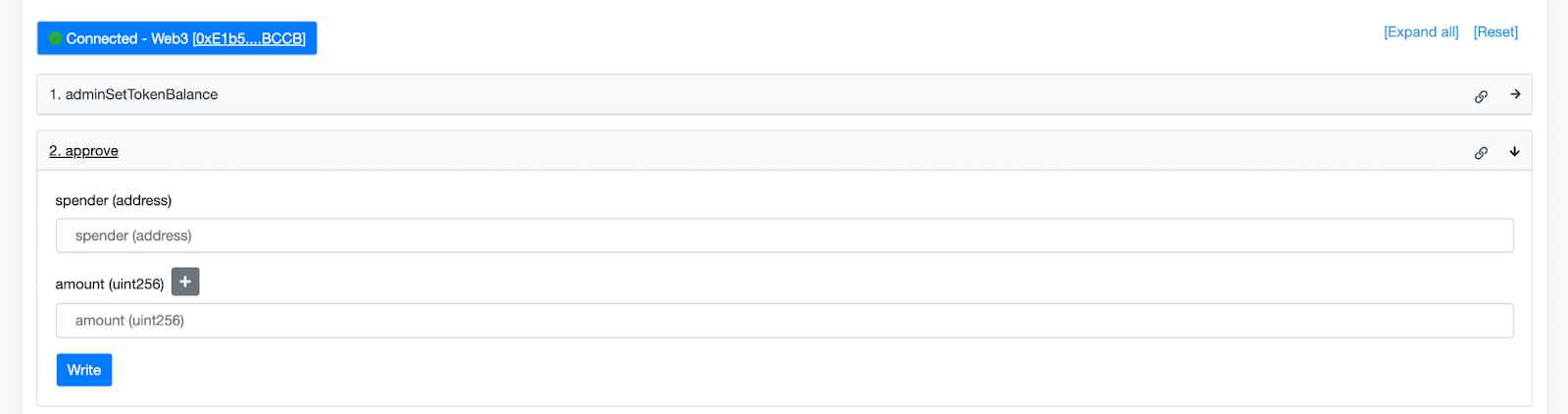Click empty area of the approve header bar

pyautogui.click(x=784, y=151)
